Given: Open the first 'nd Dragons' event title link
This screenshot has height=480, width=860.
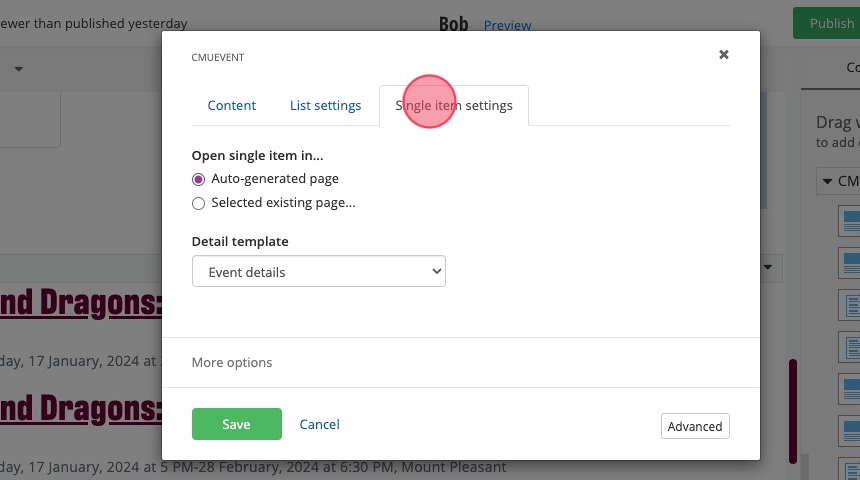Looking at the screenshot, I should click(80, 302).
